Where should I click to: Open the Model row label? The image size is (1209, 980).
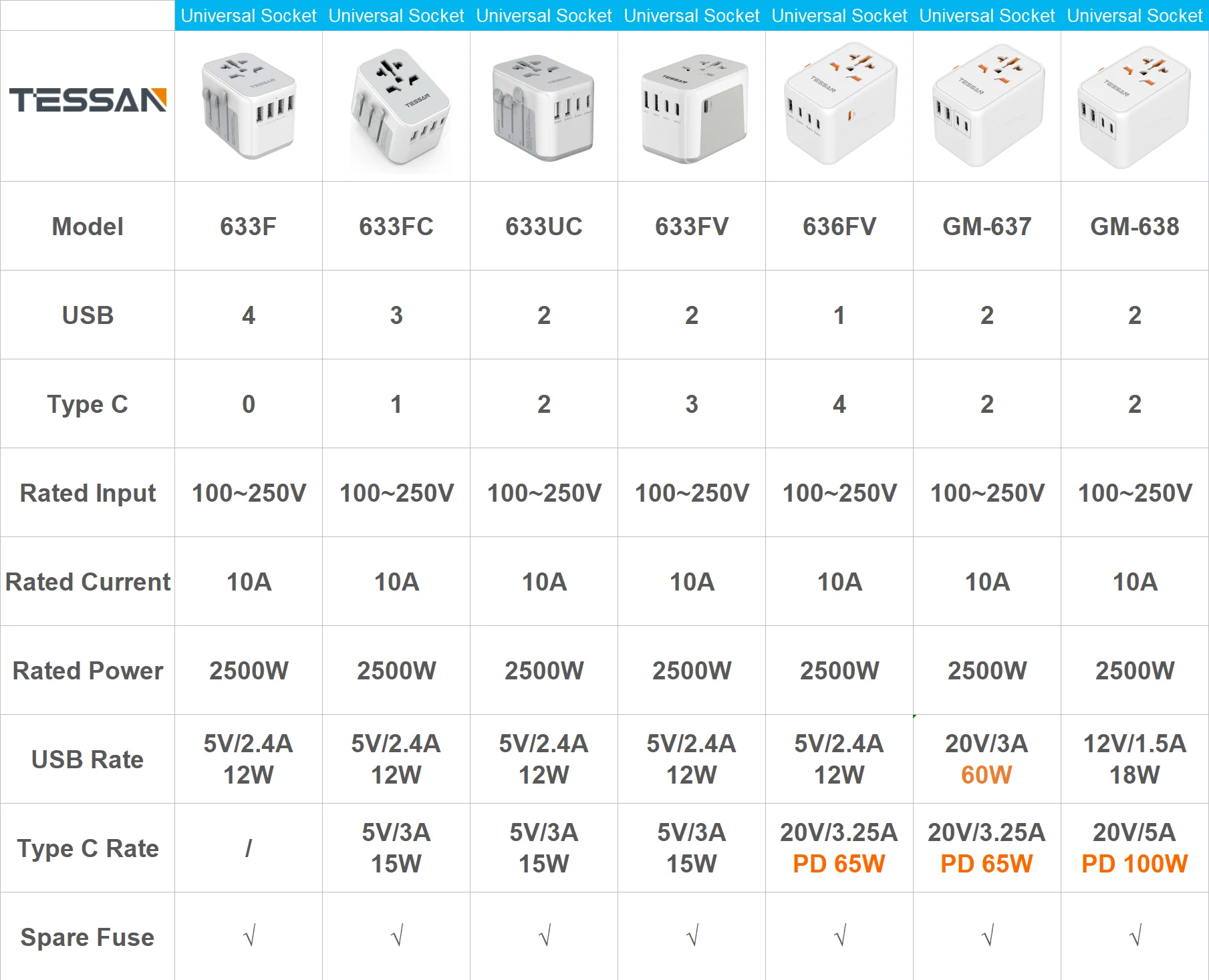(x=87, y=226)
